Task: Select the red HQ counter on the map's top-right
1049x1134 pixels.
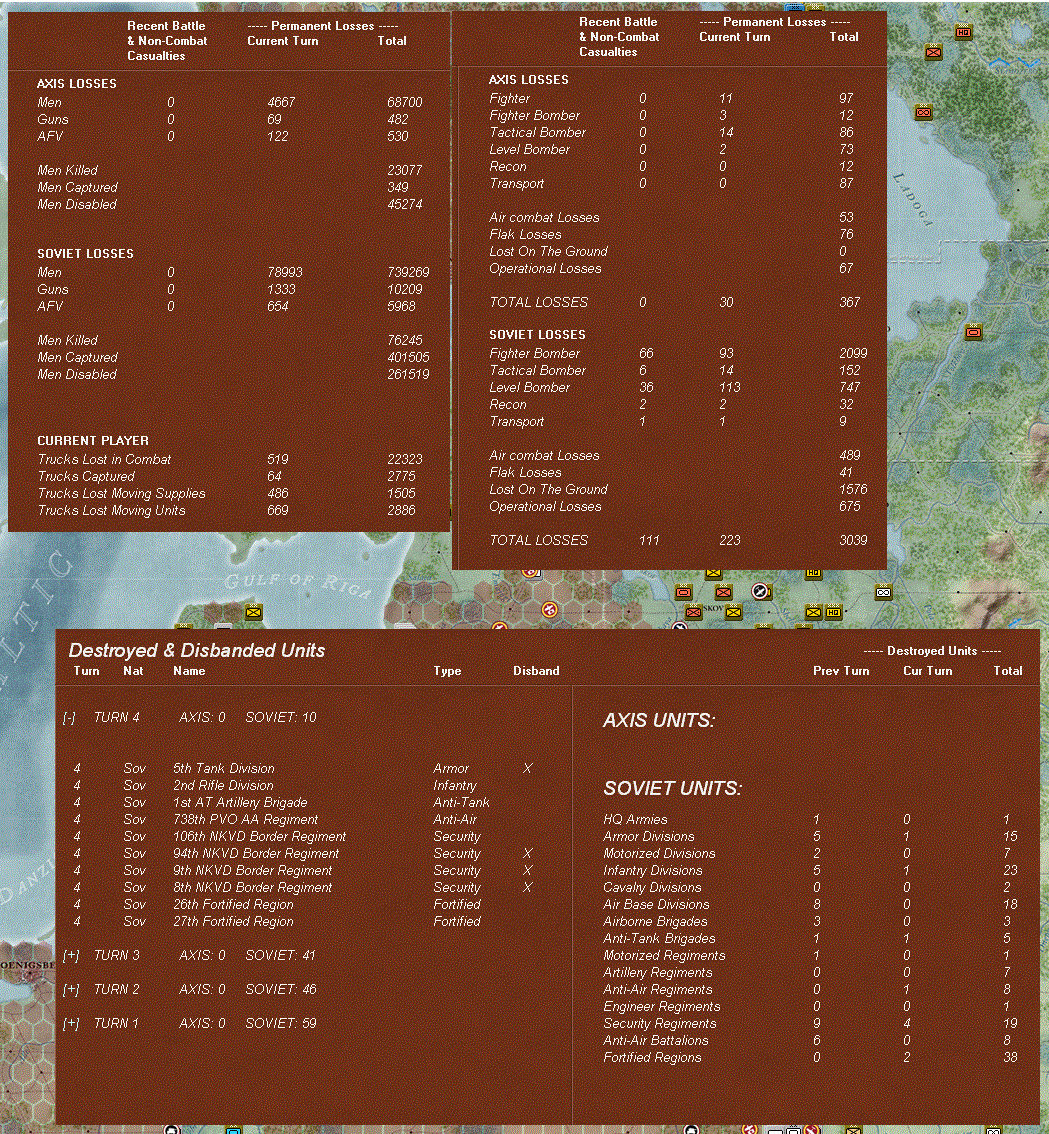Action: point(963,33)
